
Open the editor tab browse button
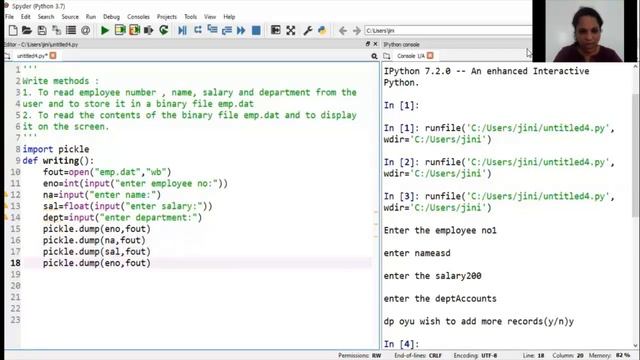[8, 56]
